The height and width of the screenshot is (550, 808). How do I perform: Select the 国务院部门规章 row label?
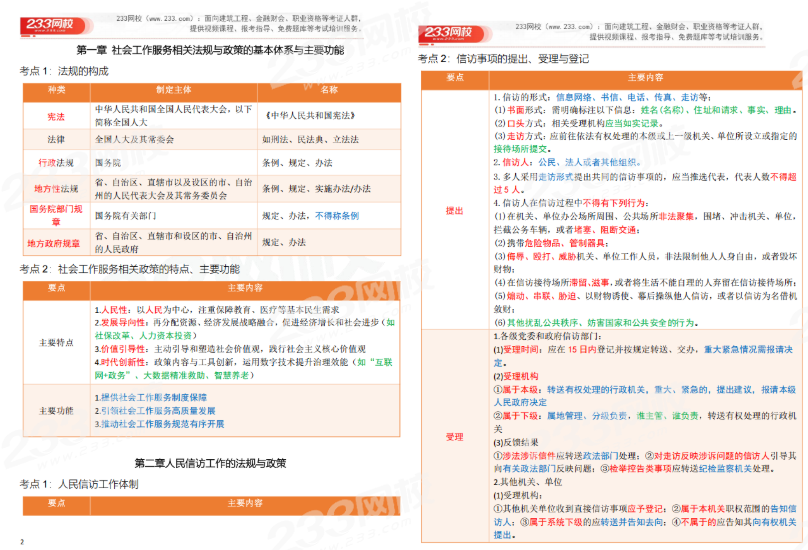pos(56,214)
